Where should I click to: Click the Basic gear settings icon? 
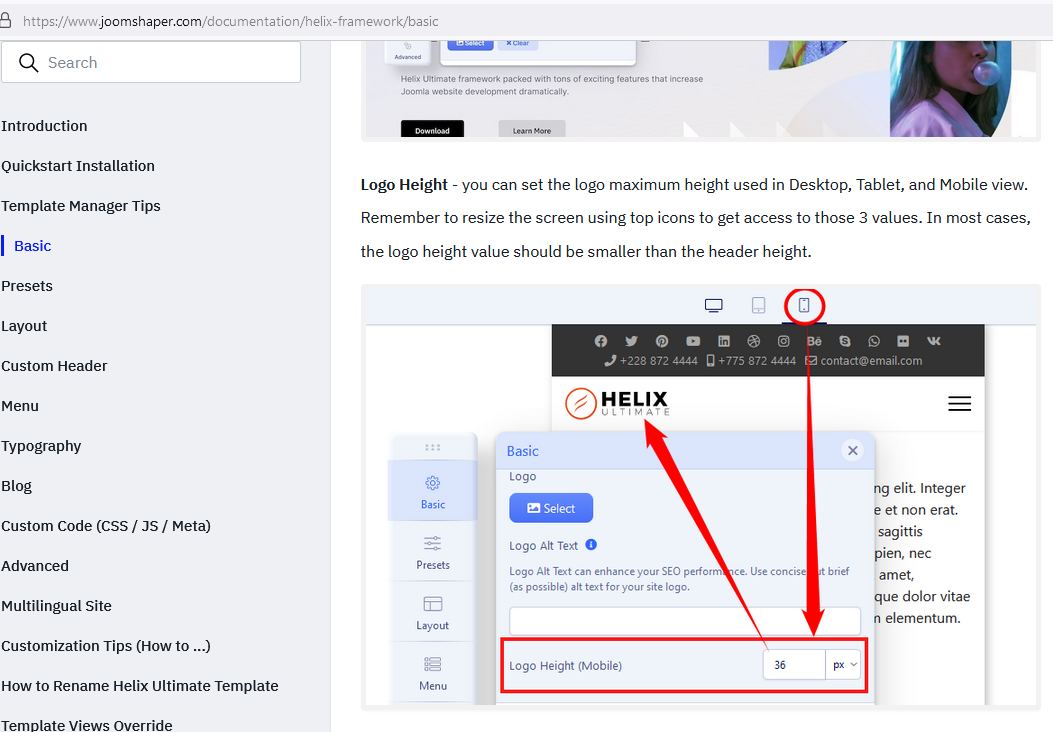click(432, 484)
